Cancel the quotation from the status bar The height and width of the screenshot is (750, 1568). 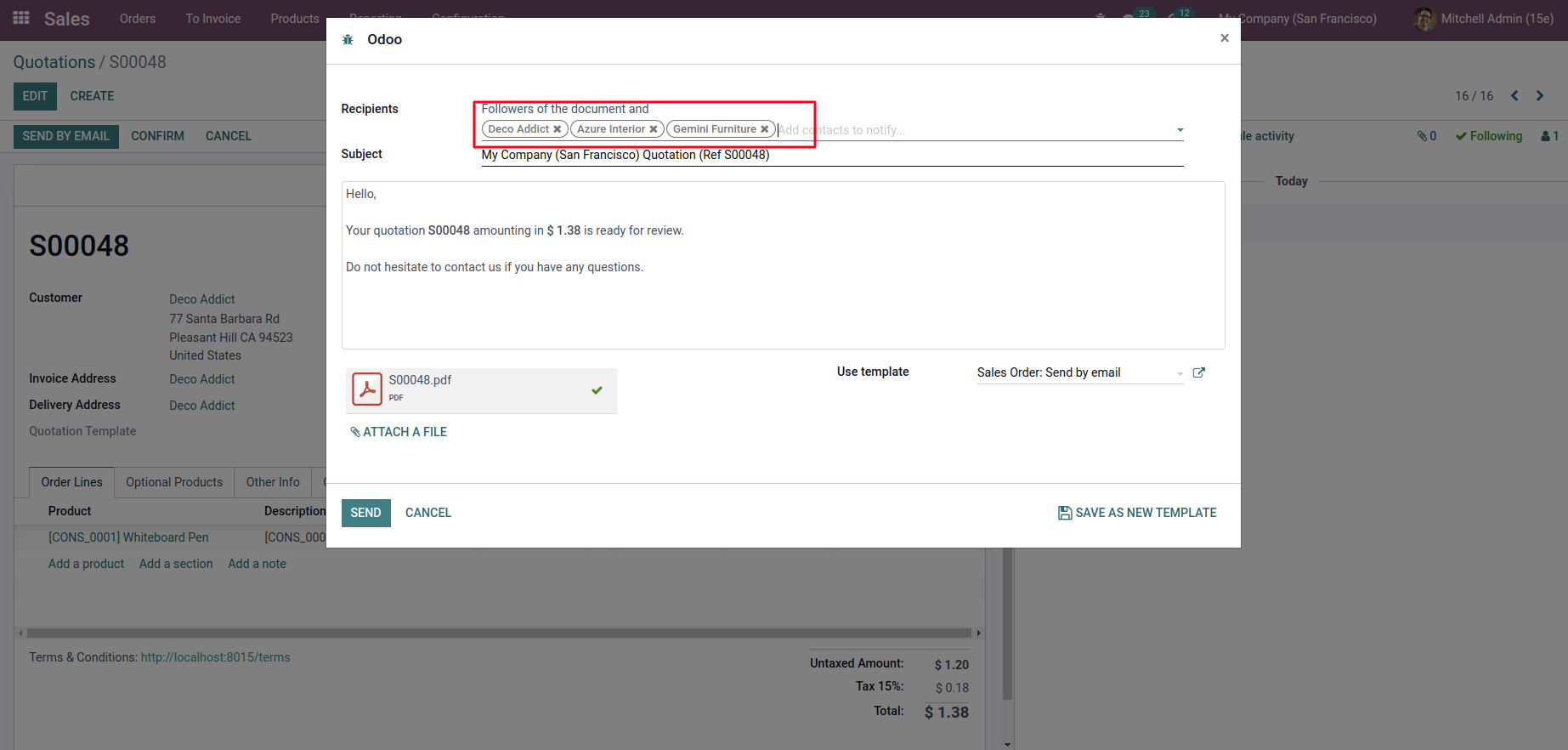[x=229, y=136]
